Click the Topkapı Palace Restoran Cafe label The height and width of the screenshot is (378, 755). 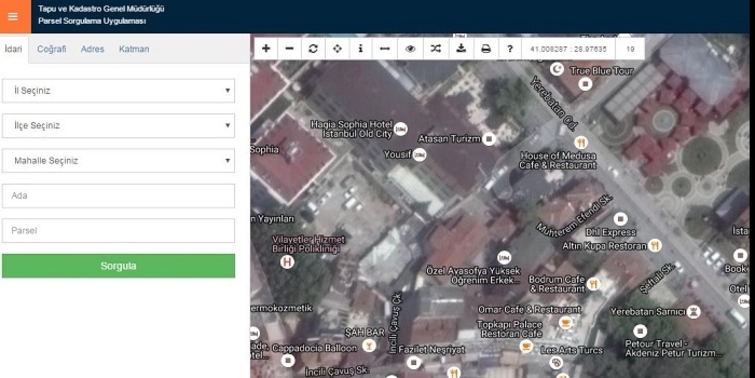click(x=509, y=329)
